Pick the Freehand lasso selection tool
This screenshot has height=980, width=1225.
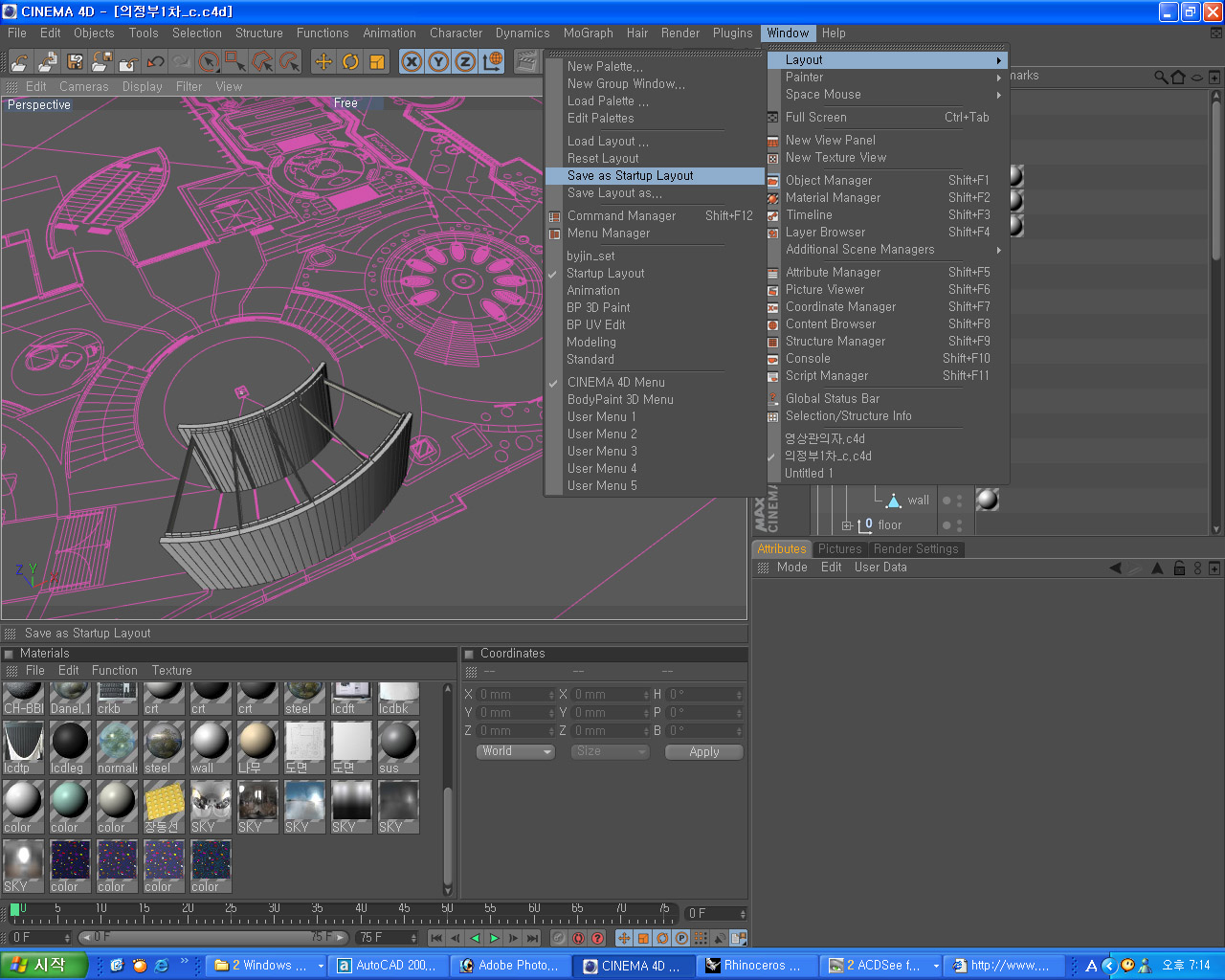click(x=289, y=62)
